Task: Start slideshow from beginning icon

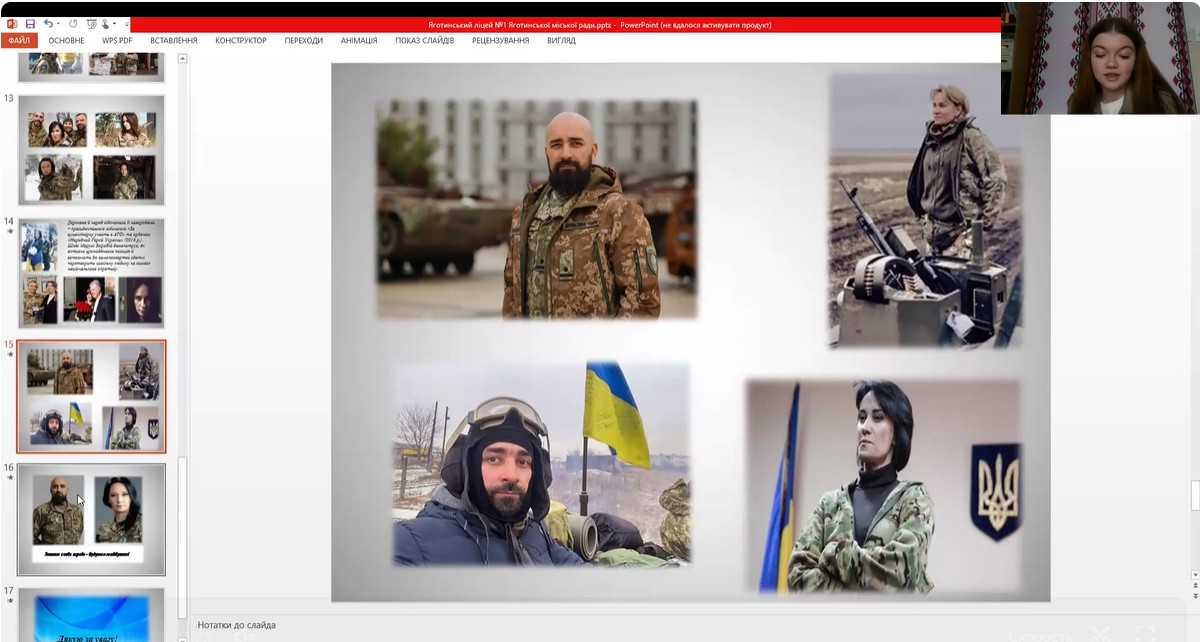Action: point(92,23)
